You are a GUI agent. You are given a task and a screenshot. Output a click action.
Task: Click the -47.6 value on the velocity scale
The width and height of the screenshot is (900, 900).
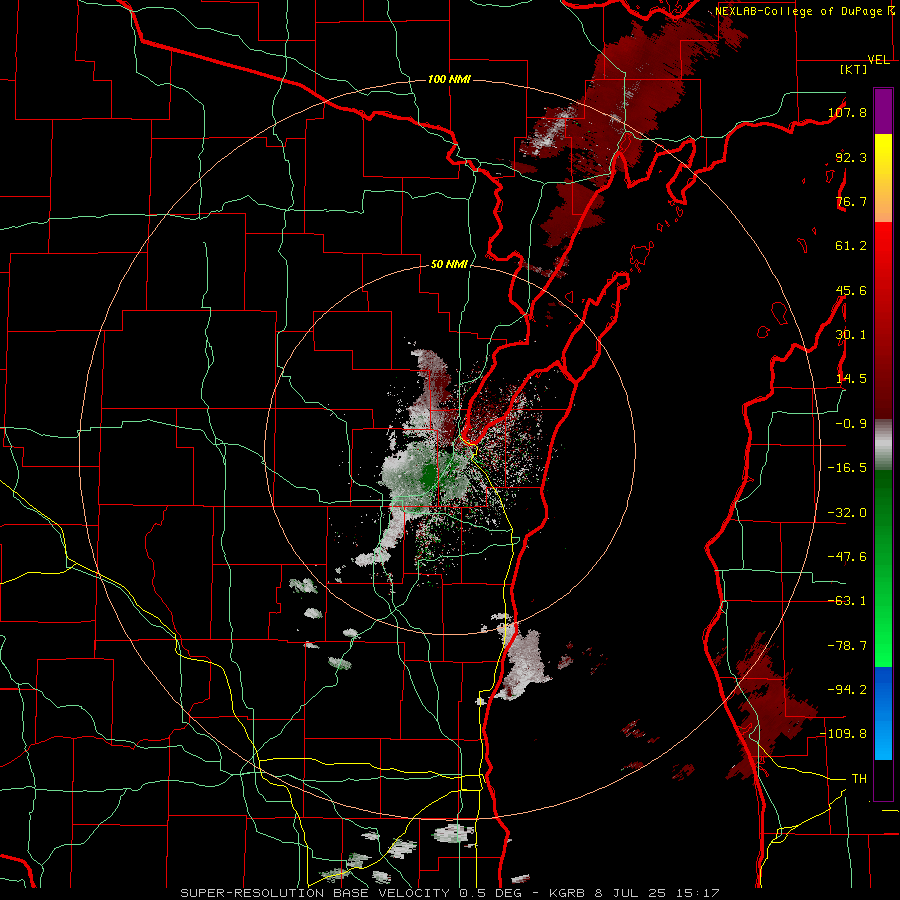tap(847, 557)
